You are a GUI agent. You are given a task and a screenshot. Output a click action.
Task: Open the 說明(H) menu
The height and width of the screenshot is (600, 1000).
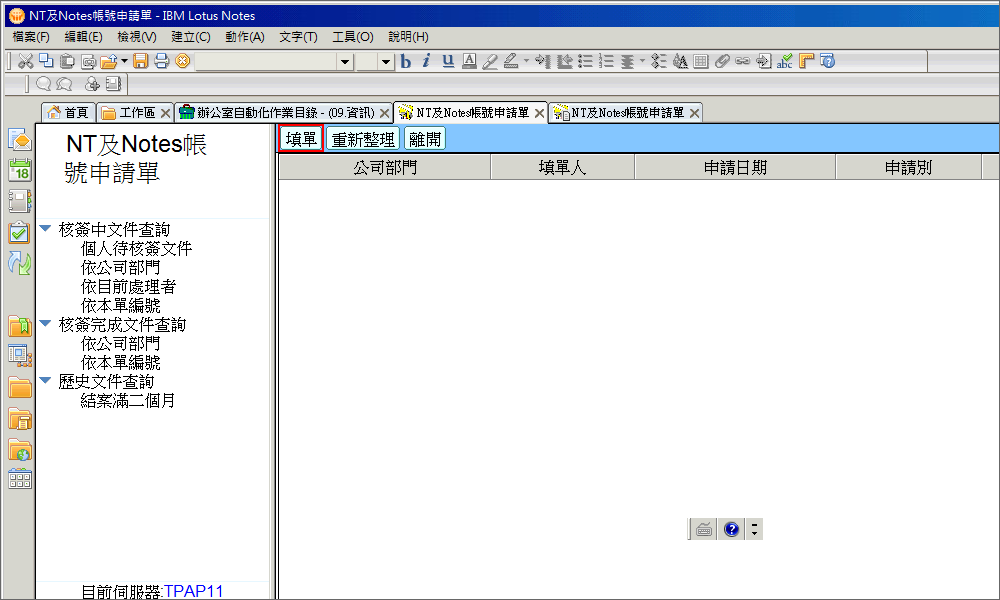pyautogui.click(x=408, y=37)
